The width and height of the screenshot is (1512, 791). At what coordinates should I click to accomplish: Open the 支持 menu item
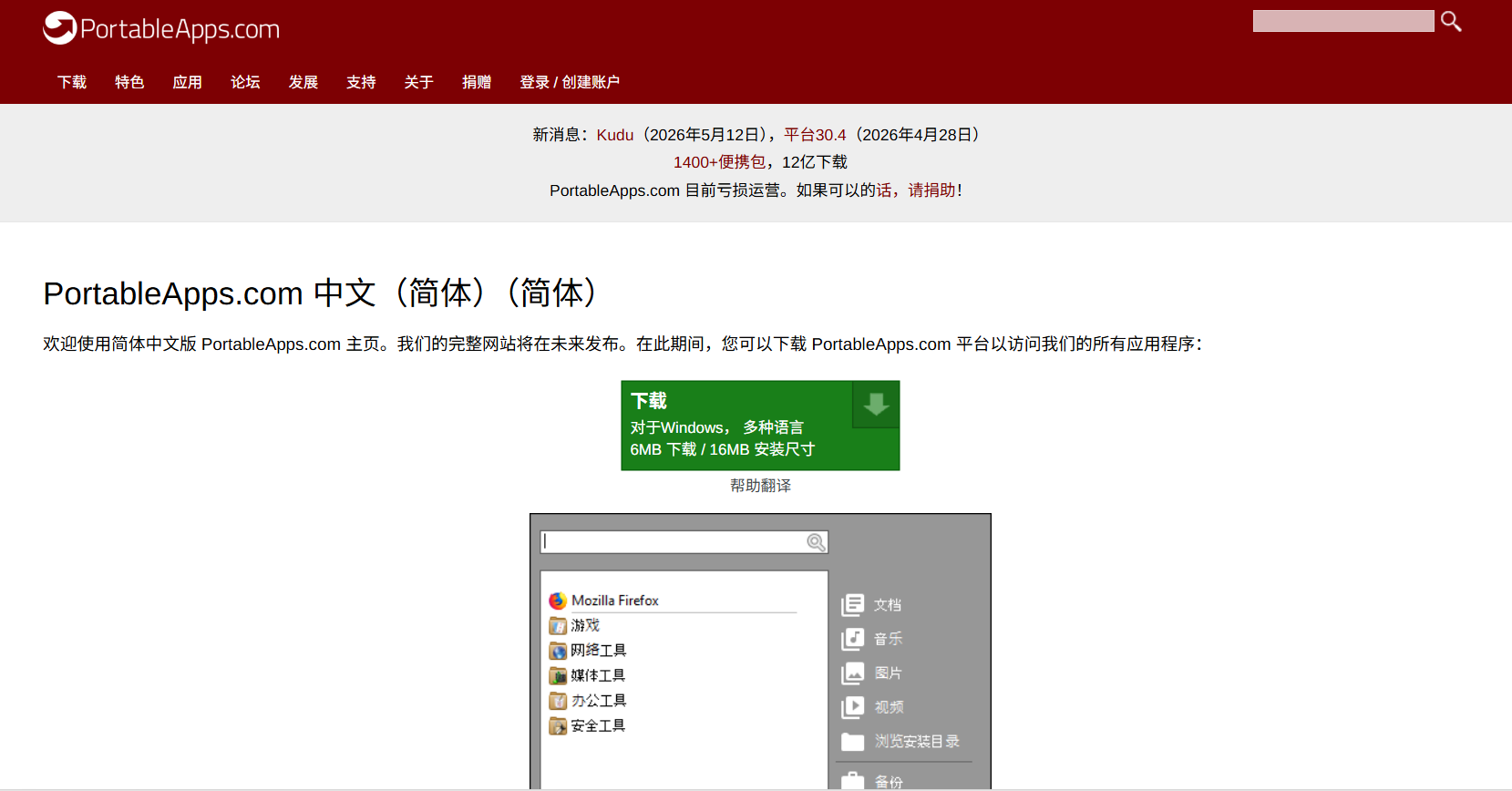[x=361, y=82]
